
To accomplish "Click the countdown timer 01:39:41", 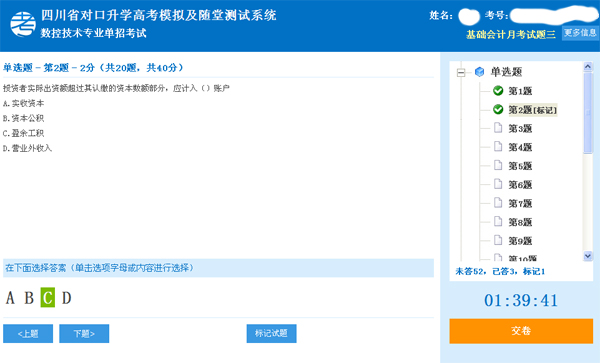I will coord(521,300).
